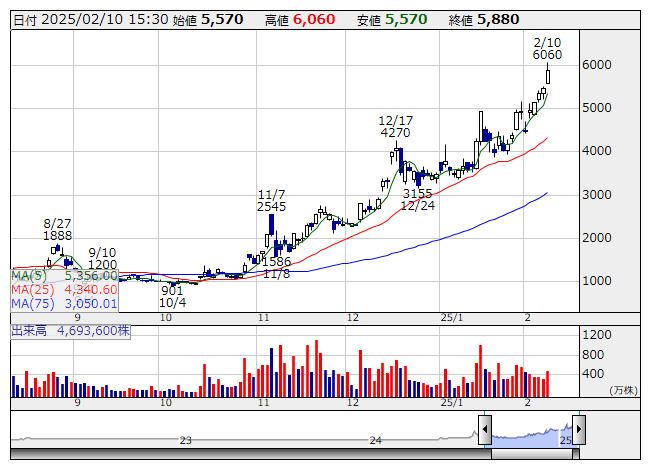
Task: Click the 23 year marker in overview strip
Action: tap(185, 440)
